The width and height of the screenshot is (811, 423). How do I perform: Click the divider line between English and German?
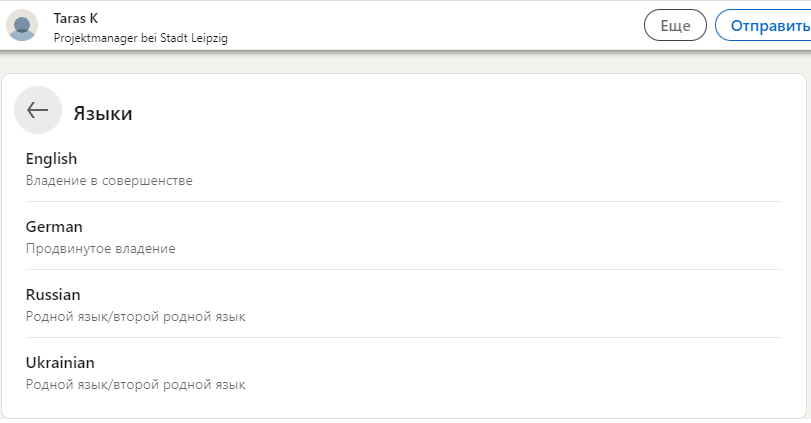pos(403,202)
